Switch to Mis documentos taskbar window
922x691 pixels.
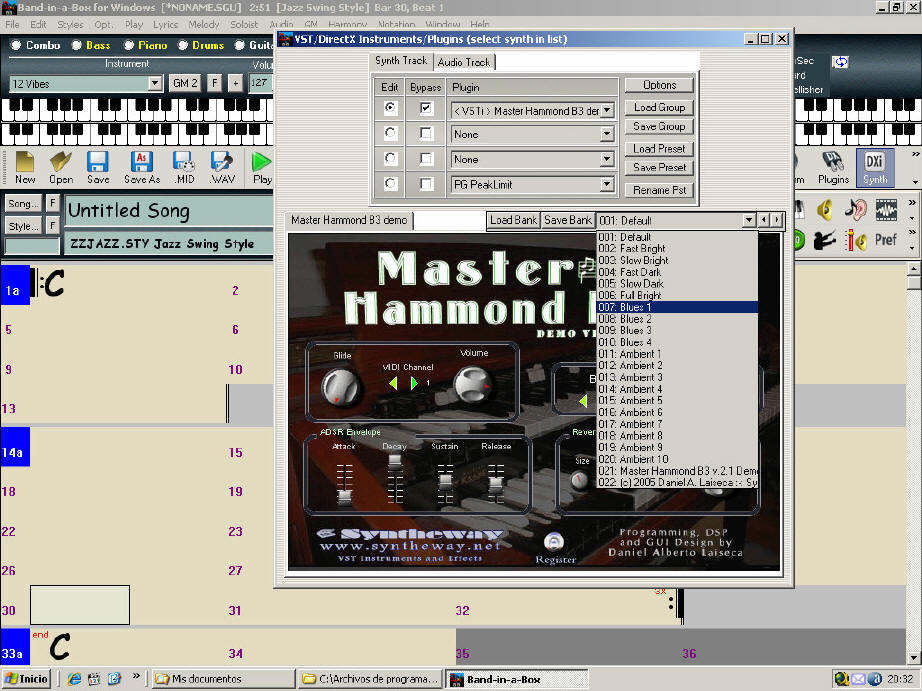[223, 679]
